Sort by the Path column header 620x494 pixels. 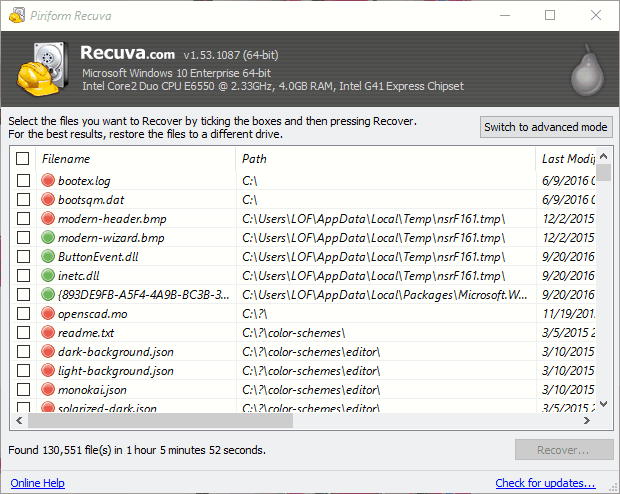tap(386, 159)
